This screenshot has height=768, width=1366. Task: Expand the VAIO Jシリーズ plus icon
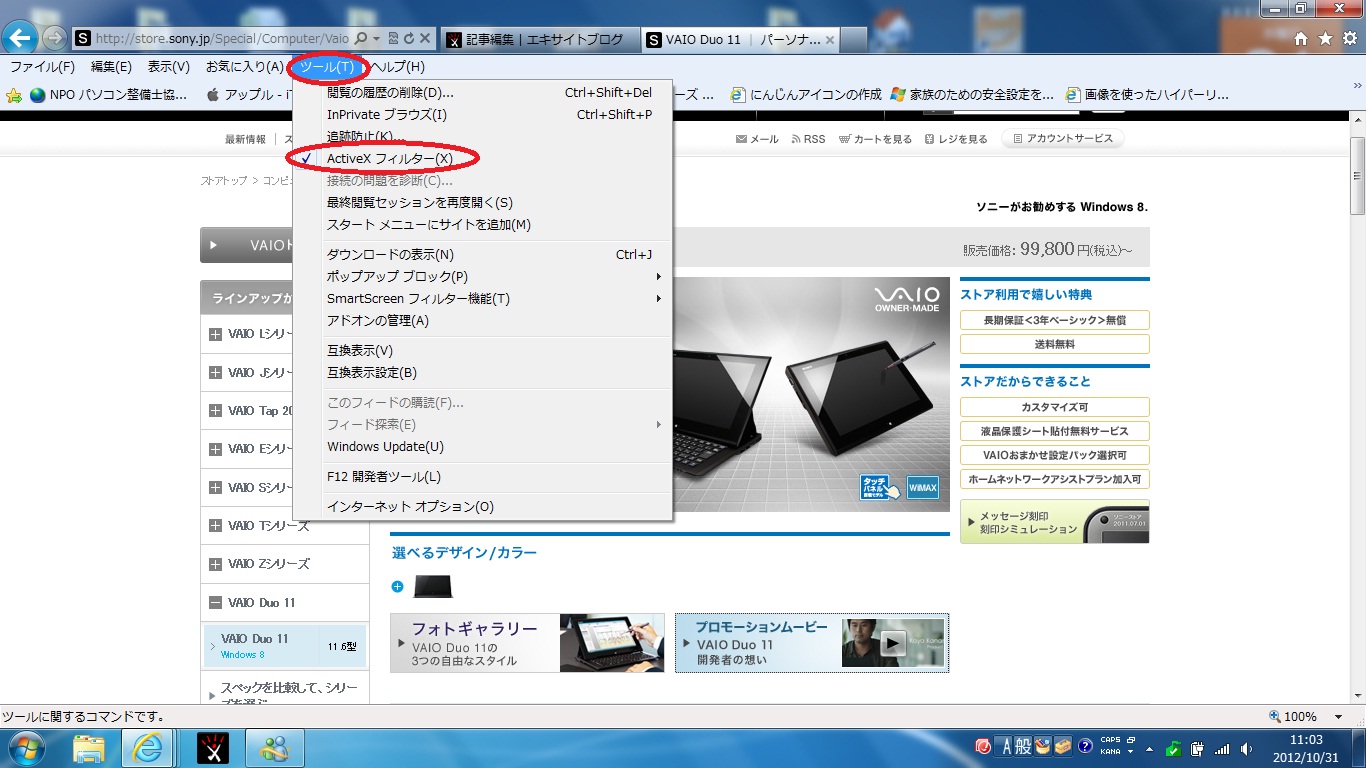tap(215, 373)
